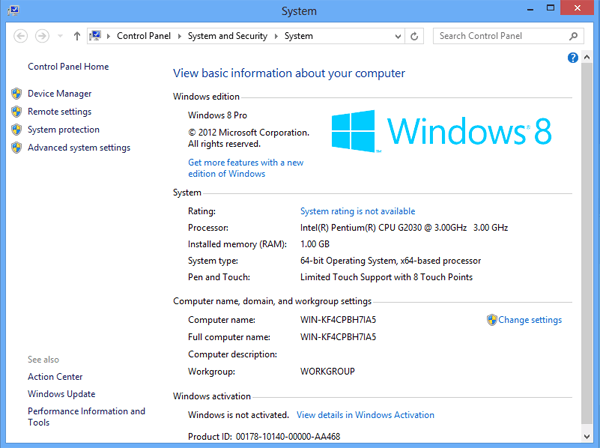The image size is (600, 448).
Task: Click the shield icon beside Remote settings
Action: click(16, 112)
